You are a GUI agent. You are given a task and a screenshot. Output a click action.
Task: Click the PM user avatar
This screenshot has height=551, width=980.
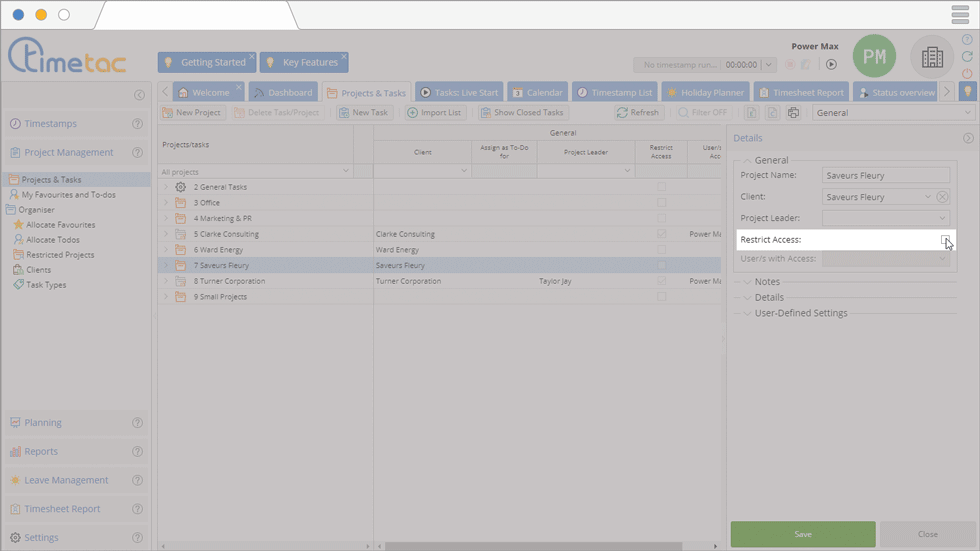pos(874,57)
